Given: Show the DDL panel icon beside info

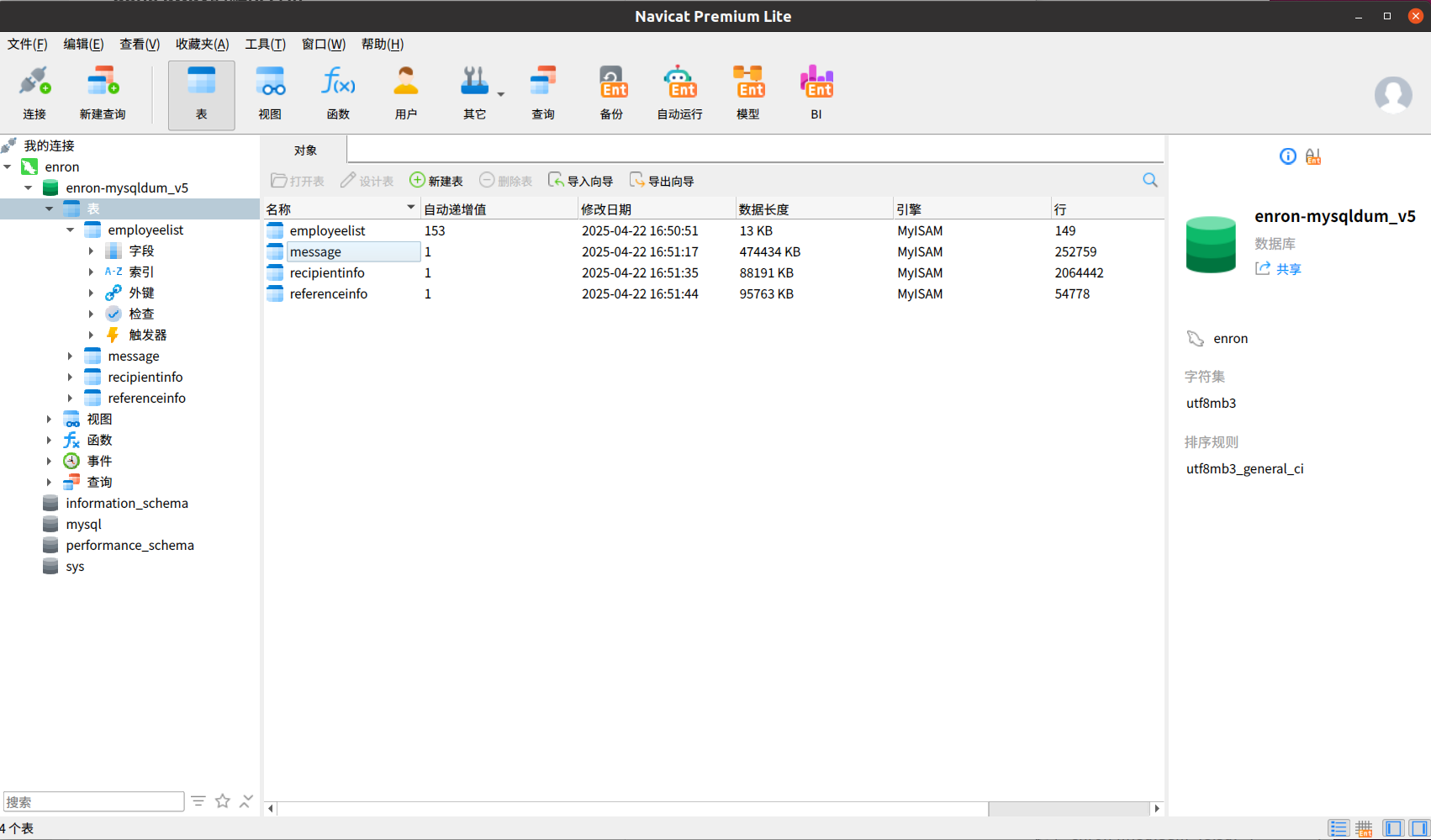Looking at the screenshot, I should pyautogui.click(x=1313, y=156).
